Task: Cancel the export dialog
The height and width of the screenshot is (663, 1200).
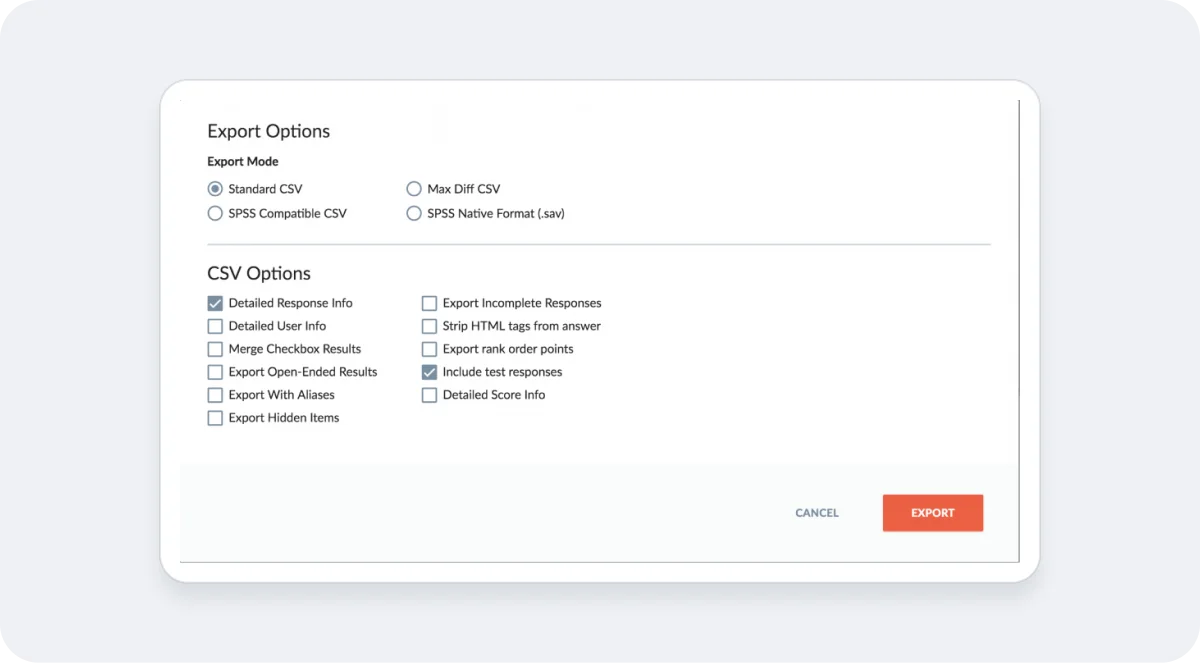Action: [817, 513]
